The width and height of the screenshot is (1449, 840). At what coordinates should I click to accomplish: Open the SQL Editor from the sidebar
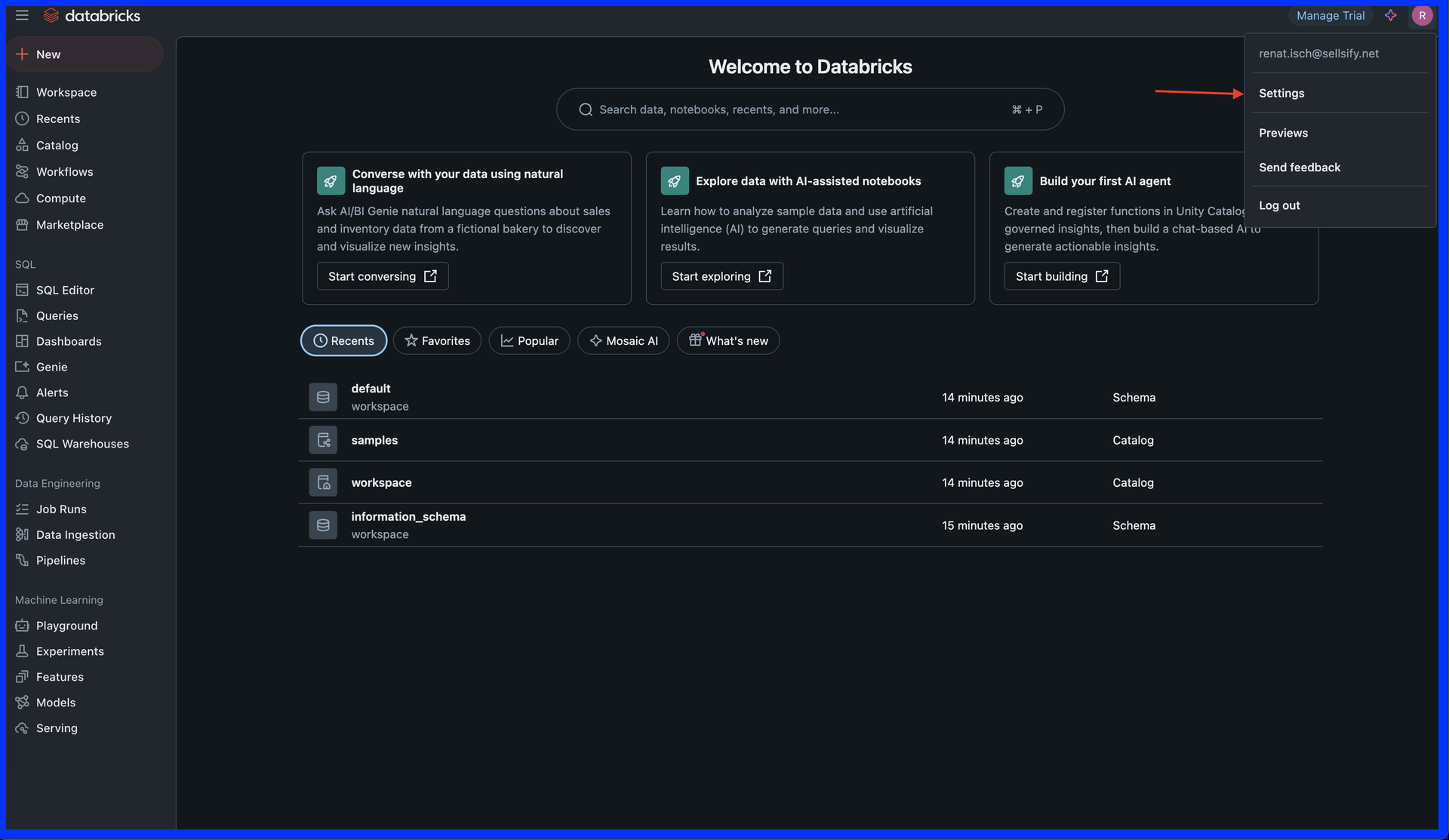(64, 290)
